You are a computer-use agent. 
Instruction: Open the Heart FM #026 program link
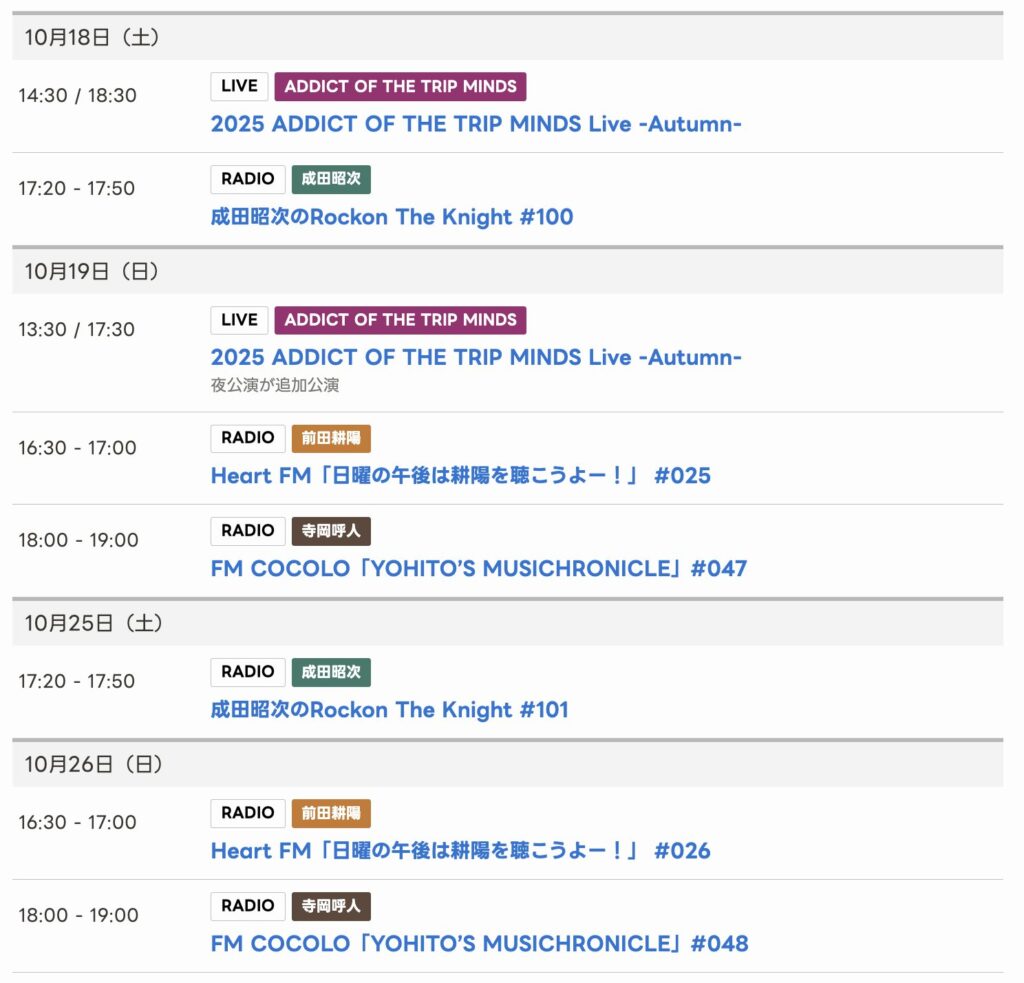click(460, 851)
